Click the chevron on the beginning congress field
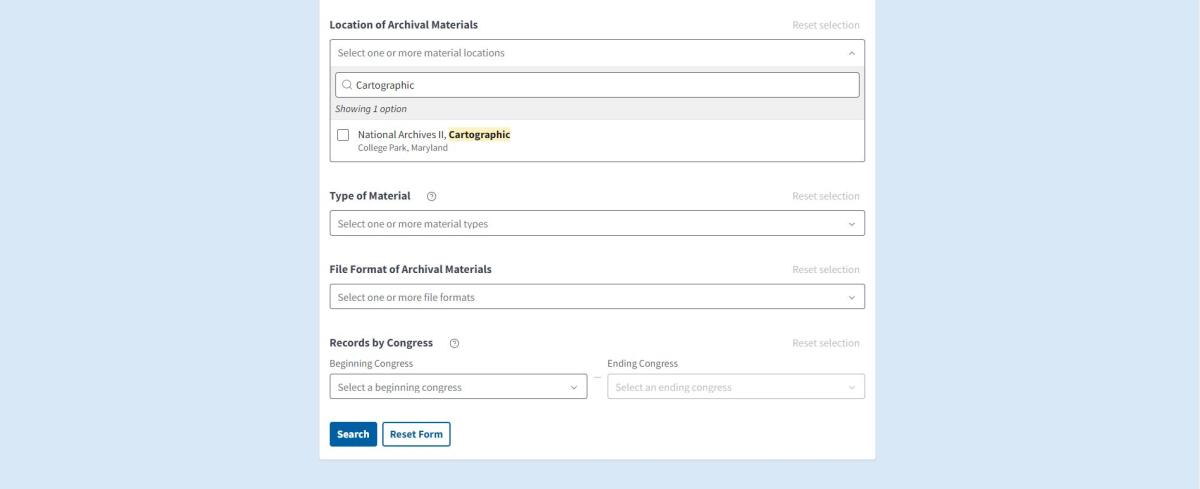1200x489 pixels. (574, 387)
